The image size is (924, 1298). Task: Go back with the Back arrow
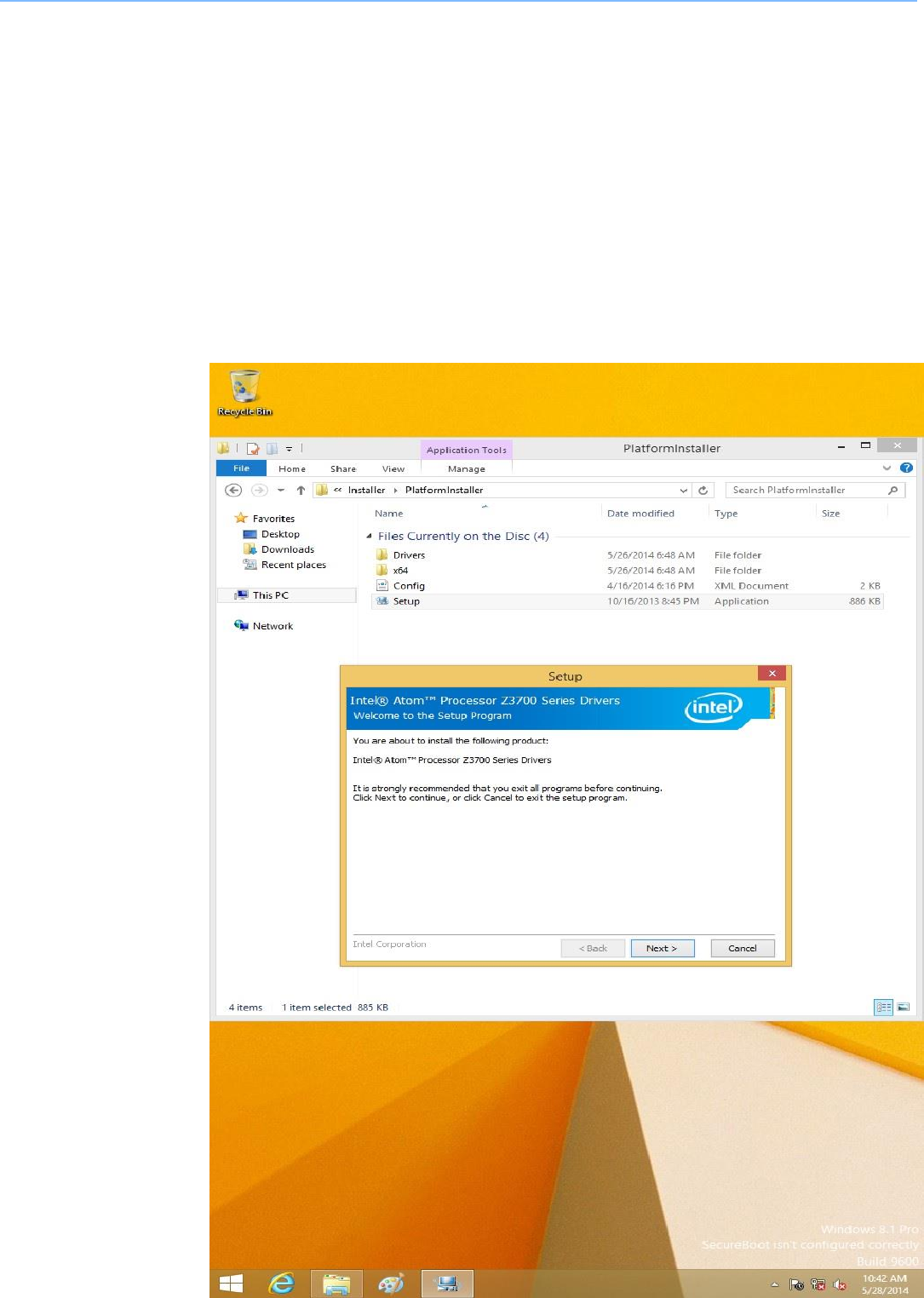click(233, 490)
